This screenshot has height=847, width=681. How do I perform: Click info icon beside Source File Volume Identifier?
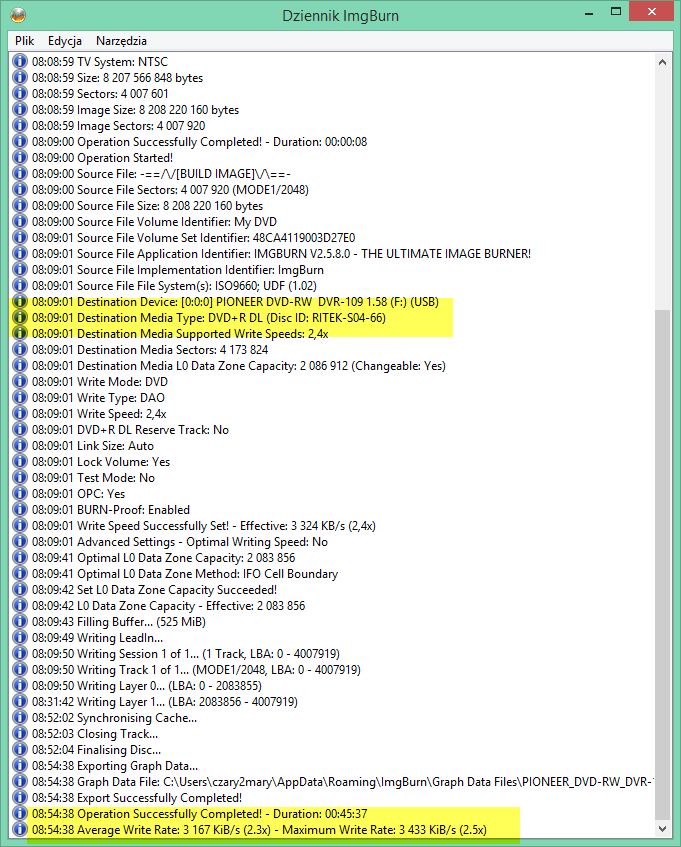20,222
